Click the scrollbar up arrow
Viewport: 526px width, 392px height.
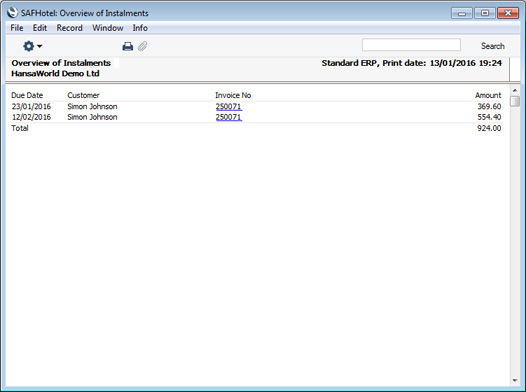(x=515, y=91)
